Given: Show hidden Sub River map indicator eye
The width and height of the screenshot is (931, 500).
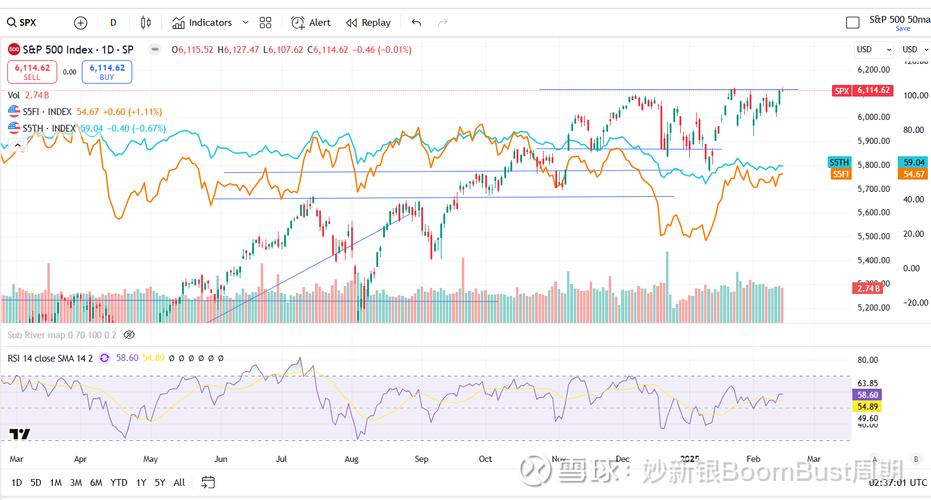Looking at the screenshot, I should click(129, 335).
